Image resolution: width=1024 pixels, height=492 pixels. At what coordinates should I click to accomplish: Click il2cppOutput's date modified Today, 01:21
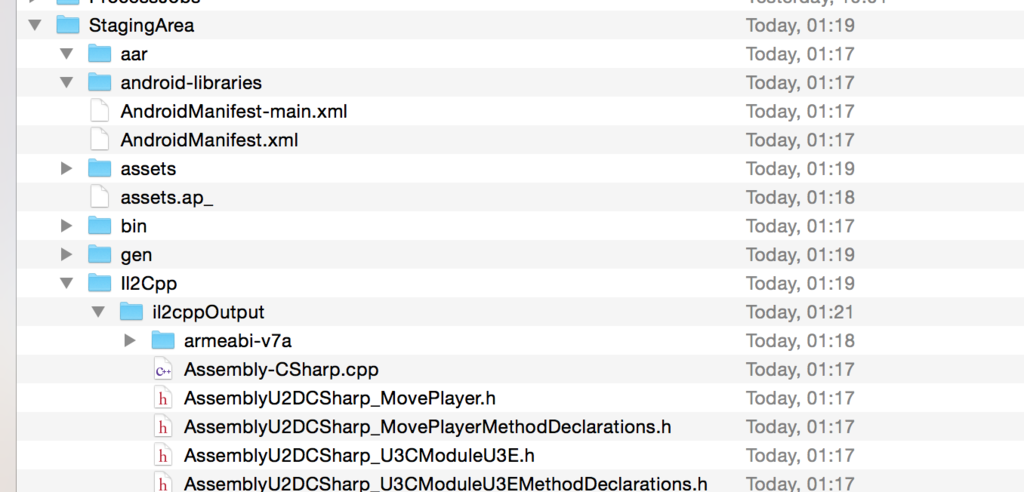800,313
